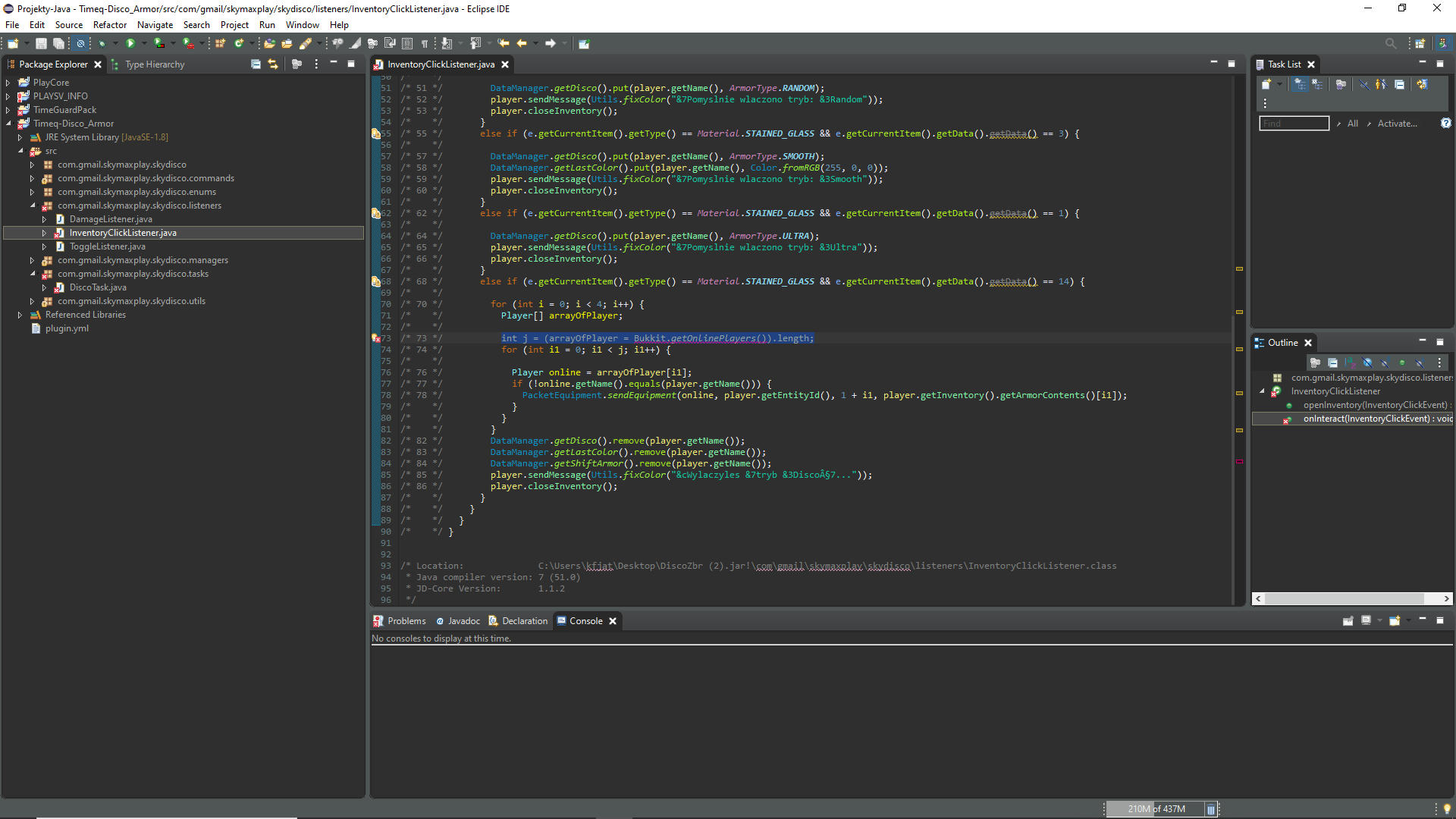1456x819 pixels.
Task: Open the New Task dropdown arrow in Task List
Action: (x=1279, y=84)
